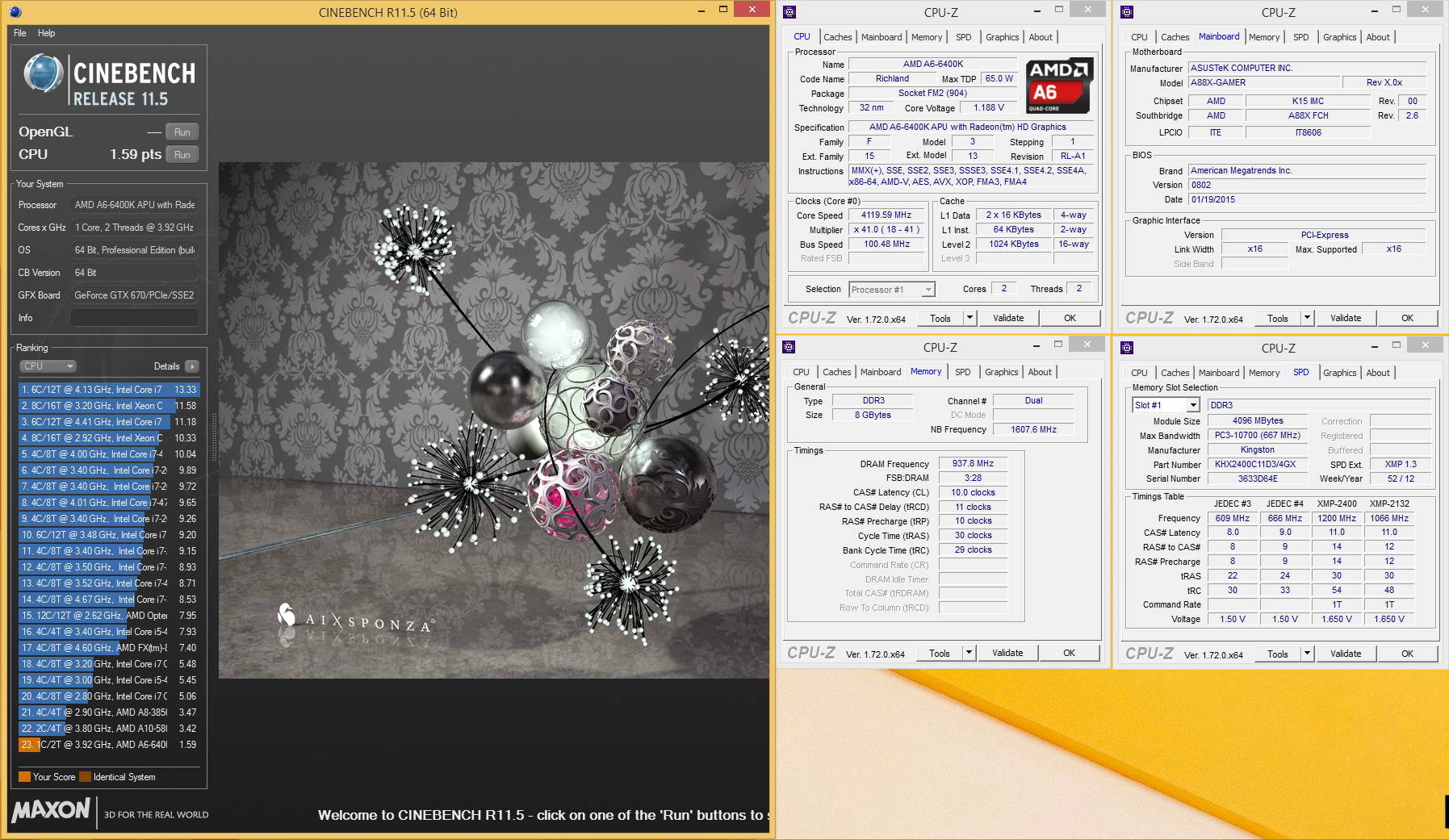Click the CPU-Z icon in the top-left CPU window title bar
The image size is (1449, 840).
tap(789, 12)
